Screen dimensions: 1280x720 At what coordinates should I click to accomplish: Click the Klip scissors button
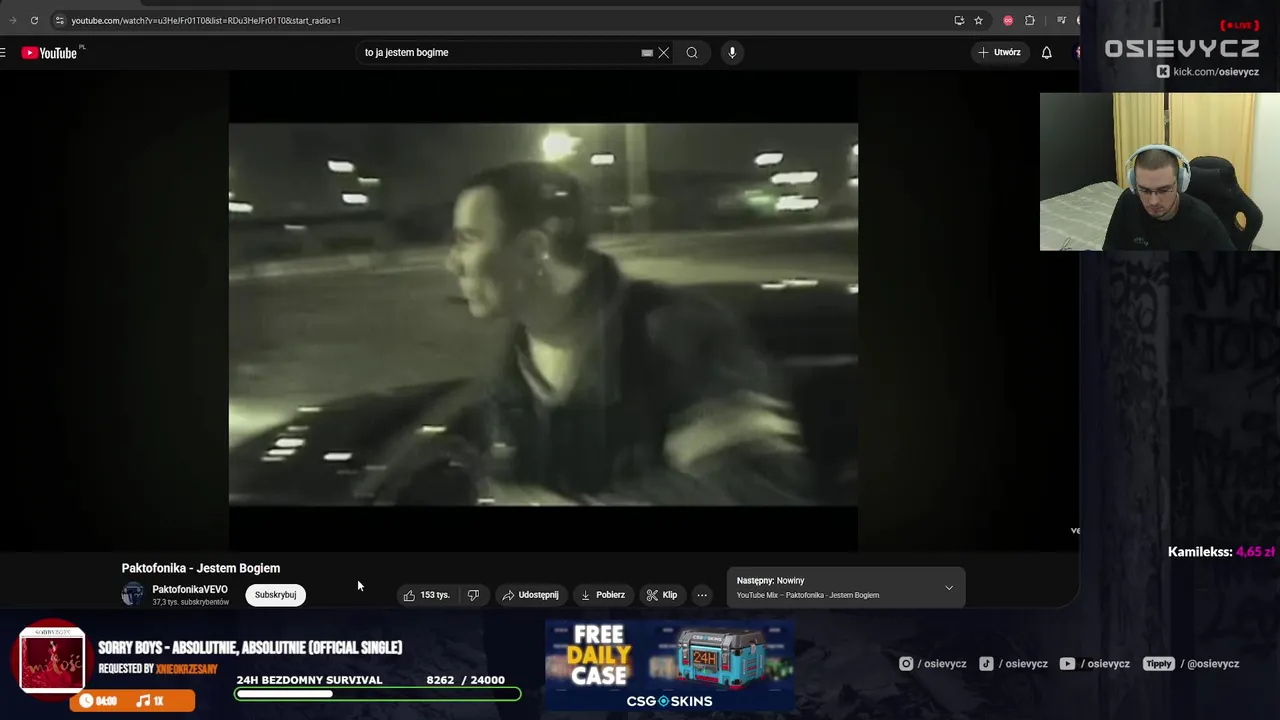(x=662, y=595)
